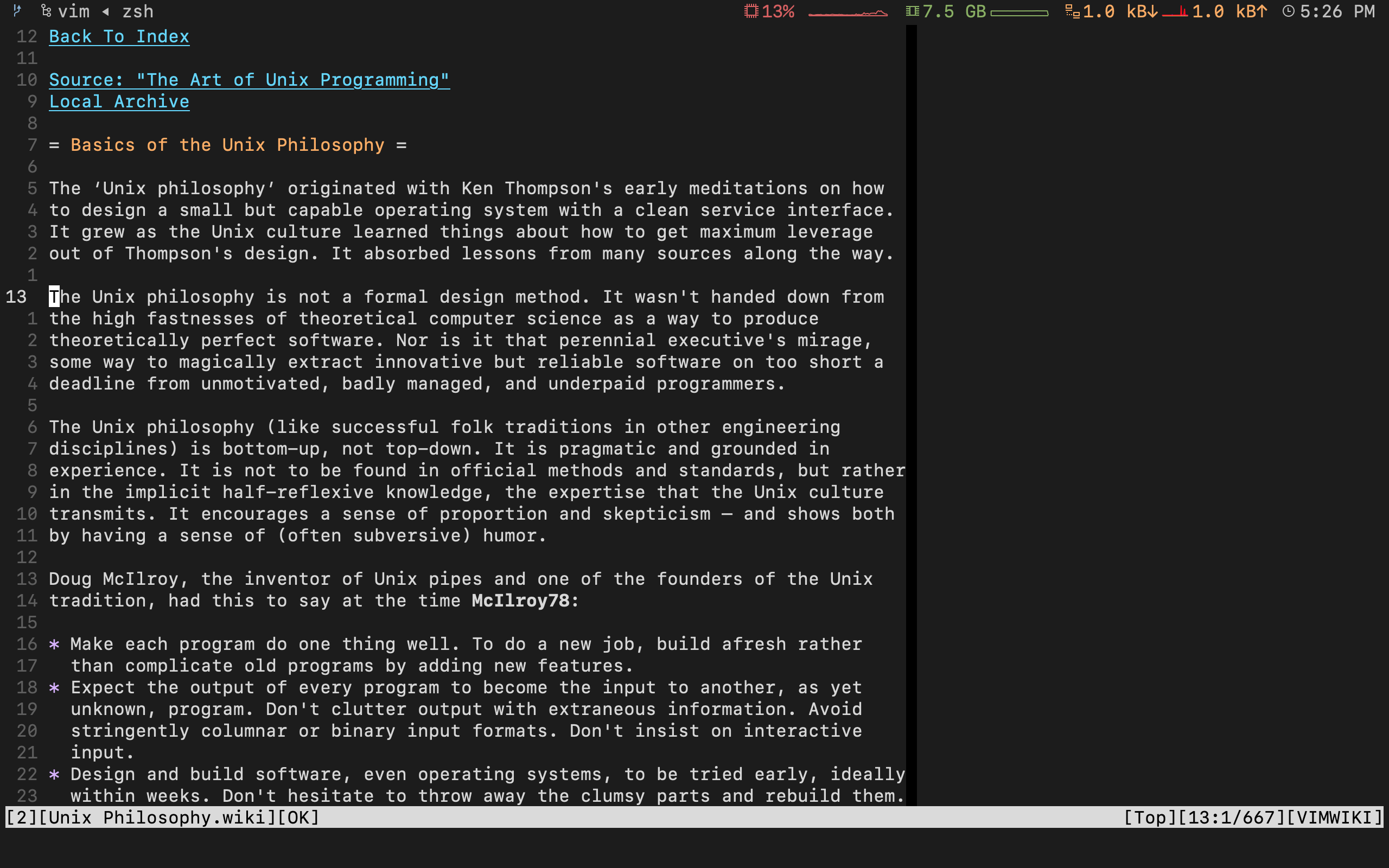Follow the Back To Index link
1389x868 pixels.
tap(119, 37)
